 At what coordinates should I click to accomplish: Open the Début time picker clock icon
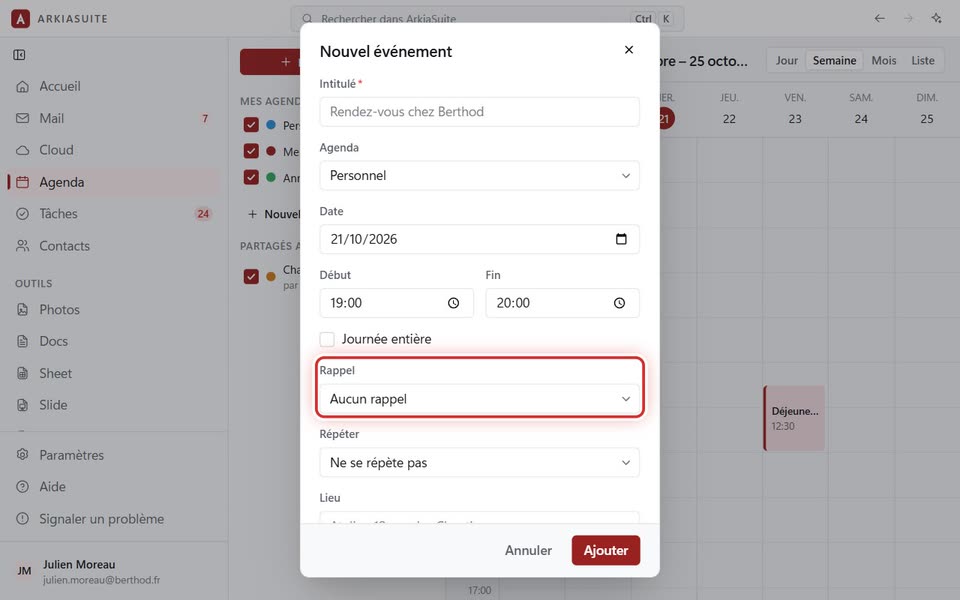coord(453,303)
